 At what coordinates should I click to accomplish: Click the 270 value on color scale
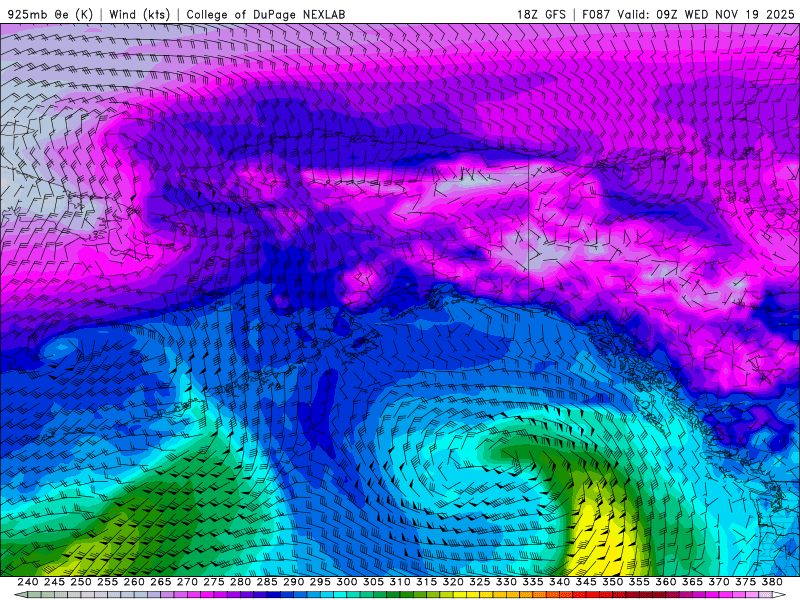click(x=187, y=582)
